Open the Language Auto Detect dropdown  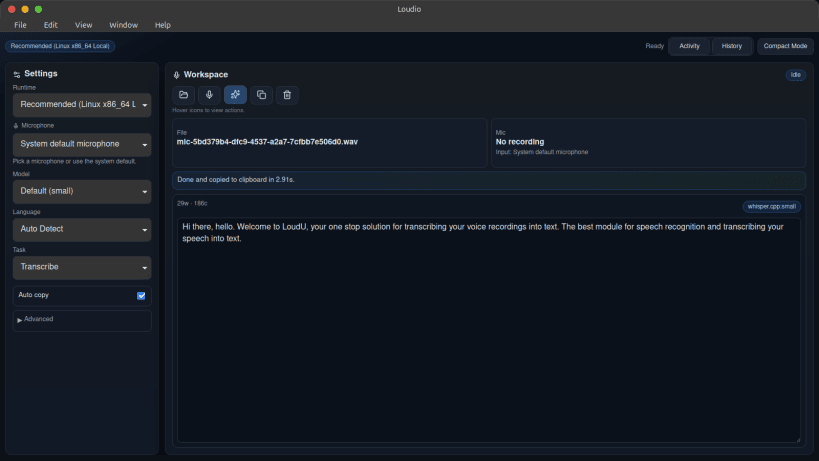82,230
